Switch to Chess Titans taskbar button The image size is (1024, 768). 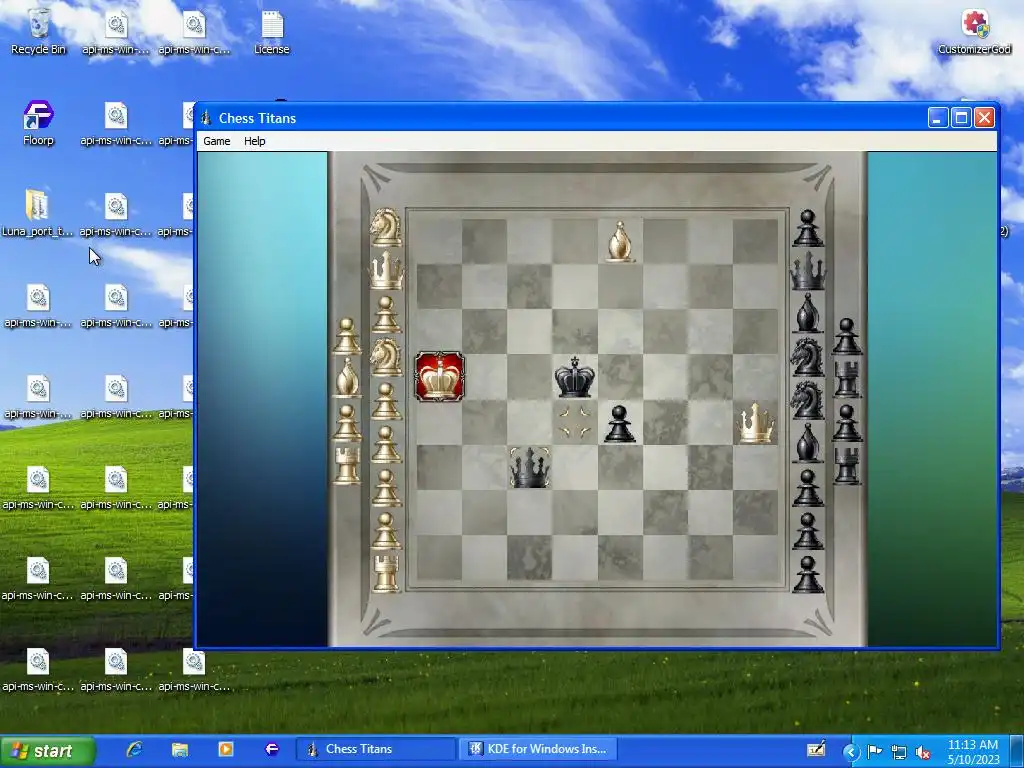(x=376, y=749)
